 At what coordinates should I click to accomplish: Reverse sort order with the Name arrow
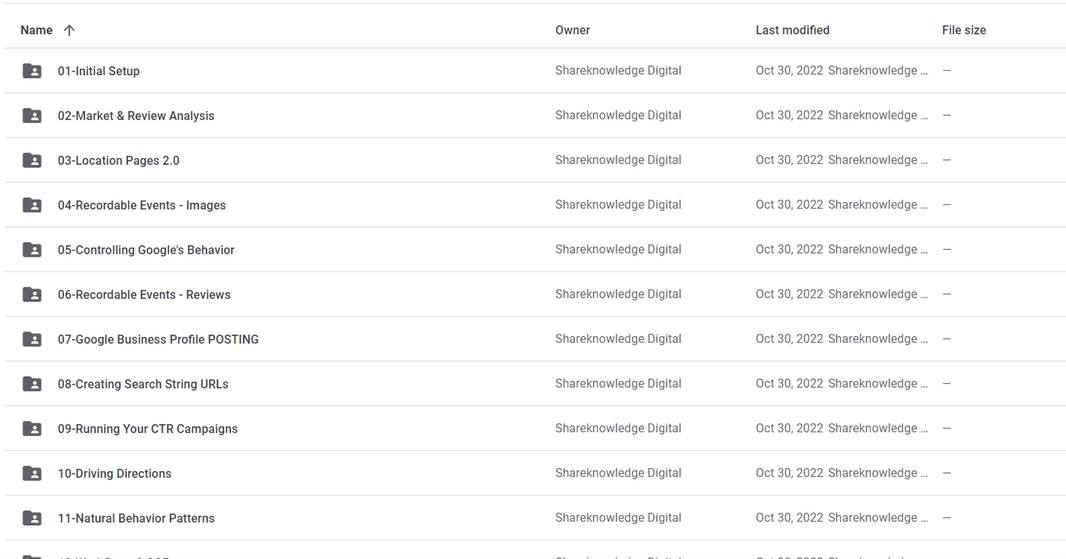69,30
